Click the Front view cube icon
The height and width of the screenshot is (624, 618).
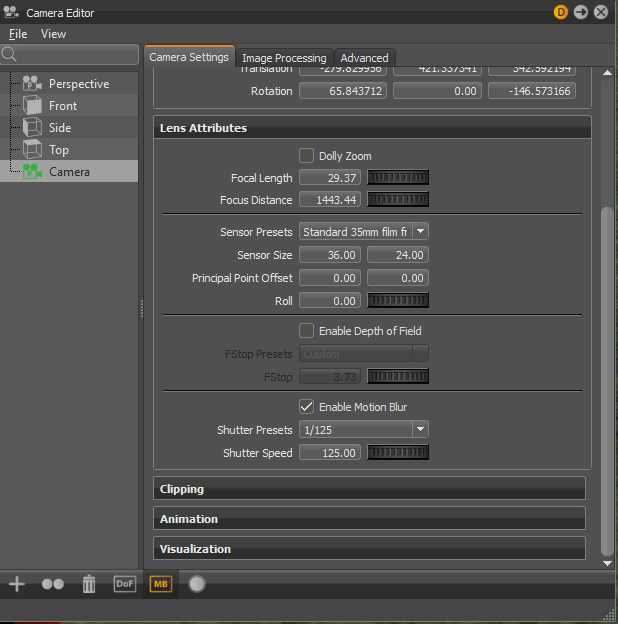pos(32,105)
